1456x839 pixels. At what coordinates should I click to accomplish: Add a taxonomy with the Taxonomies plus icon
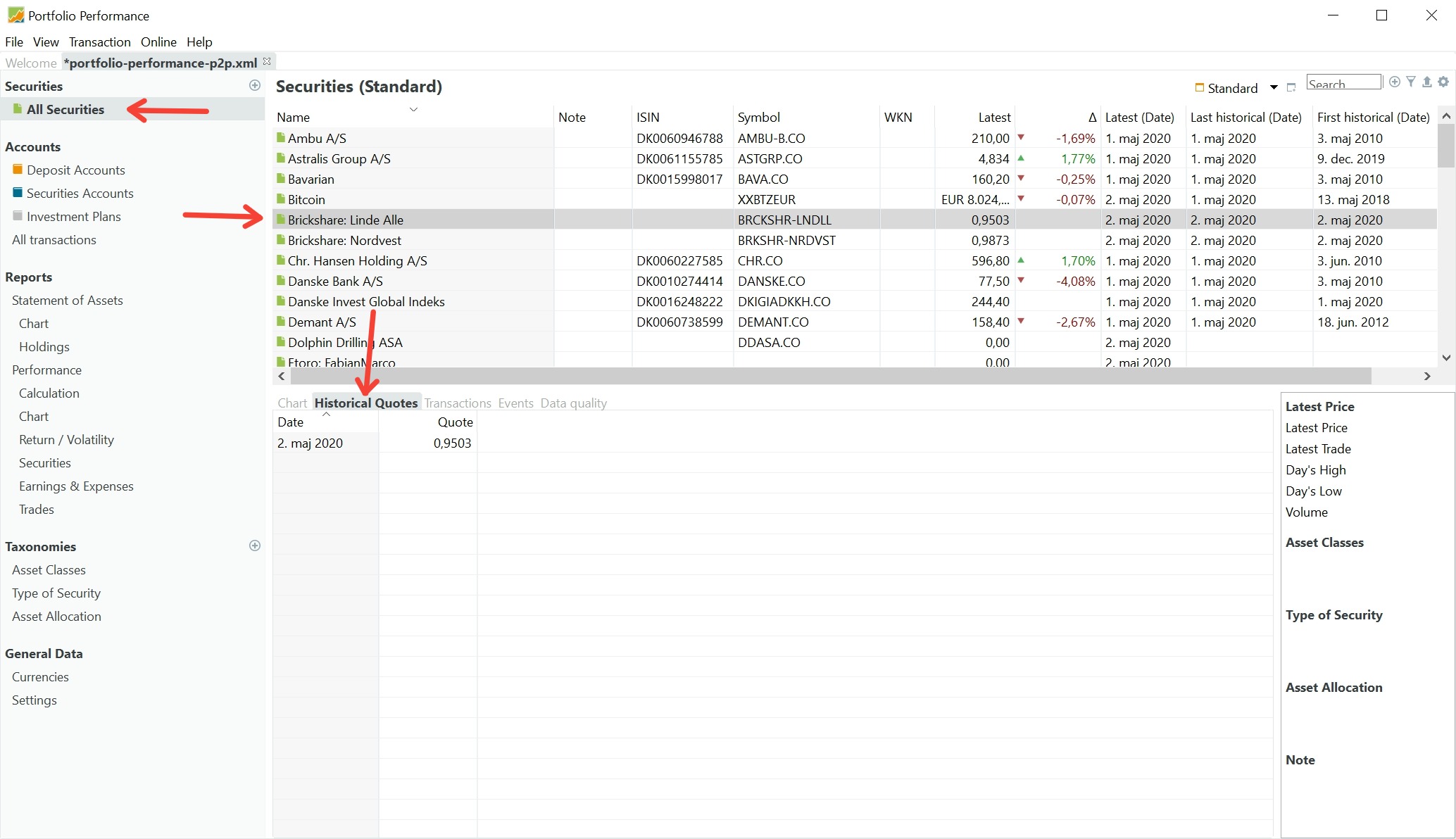255,545
